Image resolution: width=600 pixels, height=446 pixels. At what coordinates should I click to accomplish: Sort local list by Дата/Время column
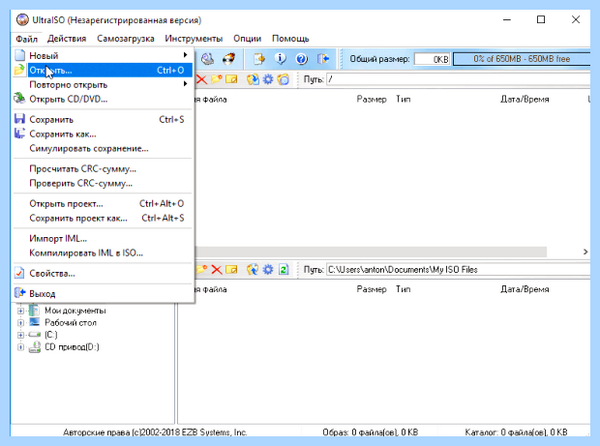point(525,289)
